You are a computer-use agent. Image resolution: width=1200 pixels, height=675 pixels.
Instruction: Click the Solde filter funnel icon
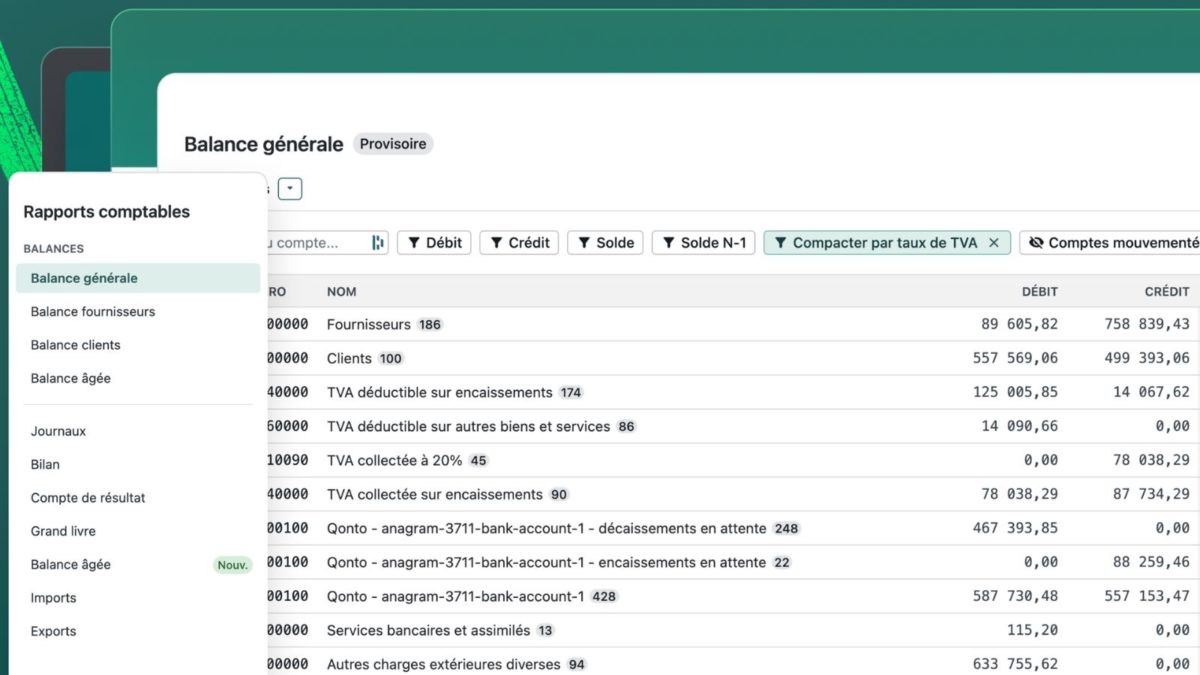point(584,243)
